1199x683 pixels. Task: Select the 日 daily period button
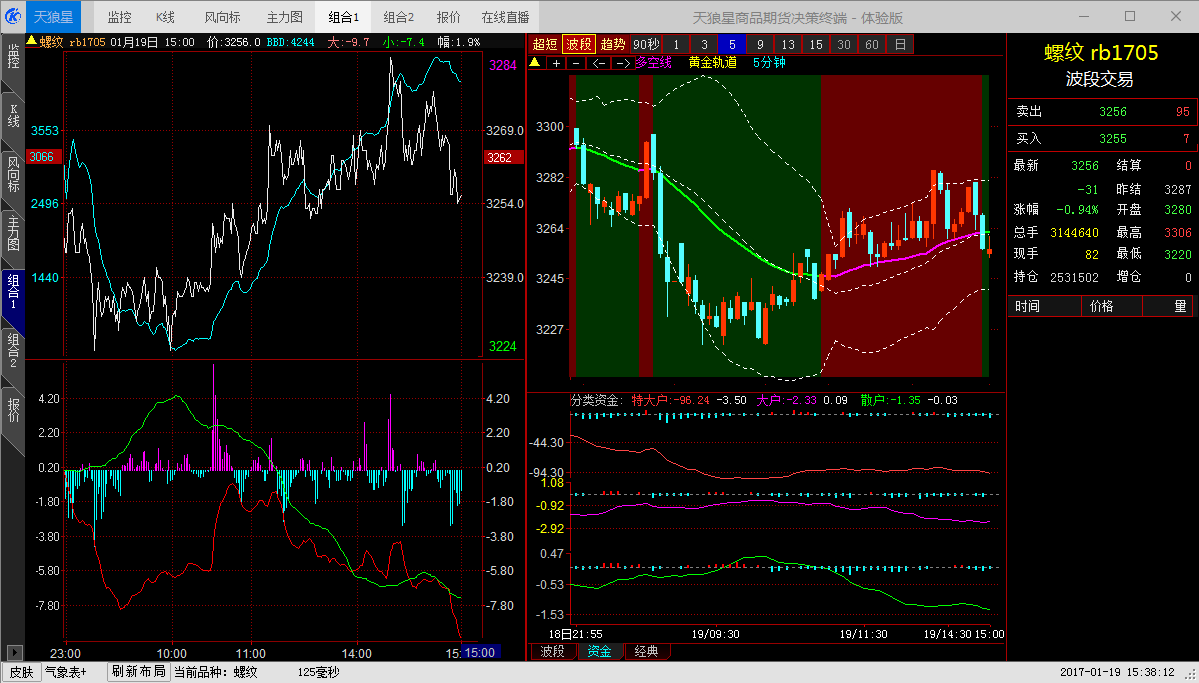tap(900, 44)
